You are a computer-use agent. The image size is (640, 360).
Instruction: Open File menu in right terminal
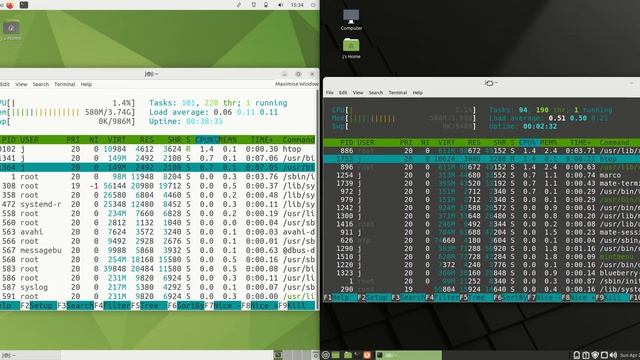[330, 93]
